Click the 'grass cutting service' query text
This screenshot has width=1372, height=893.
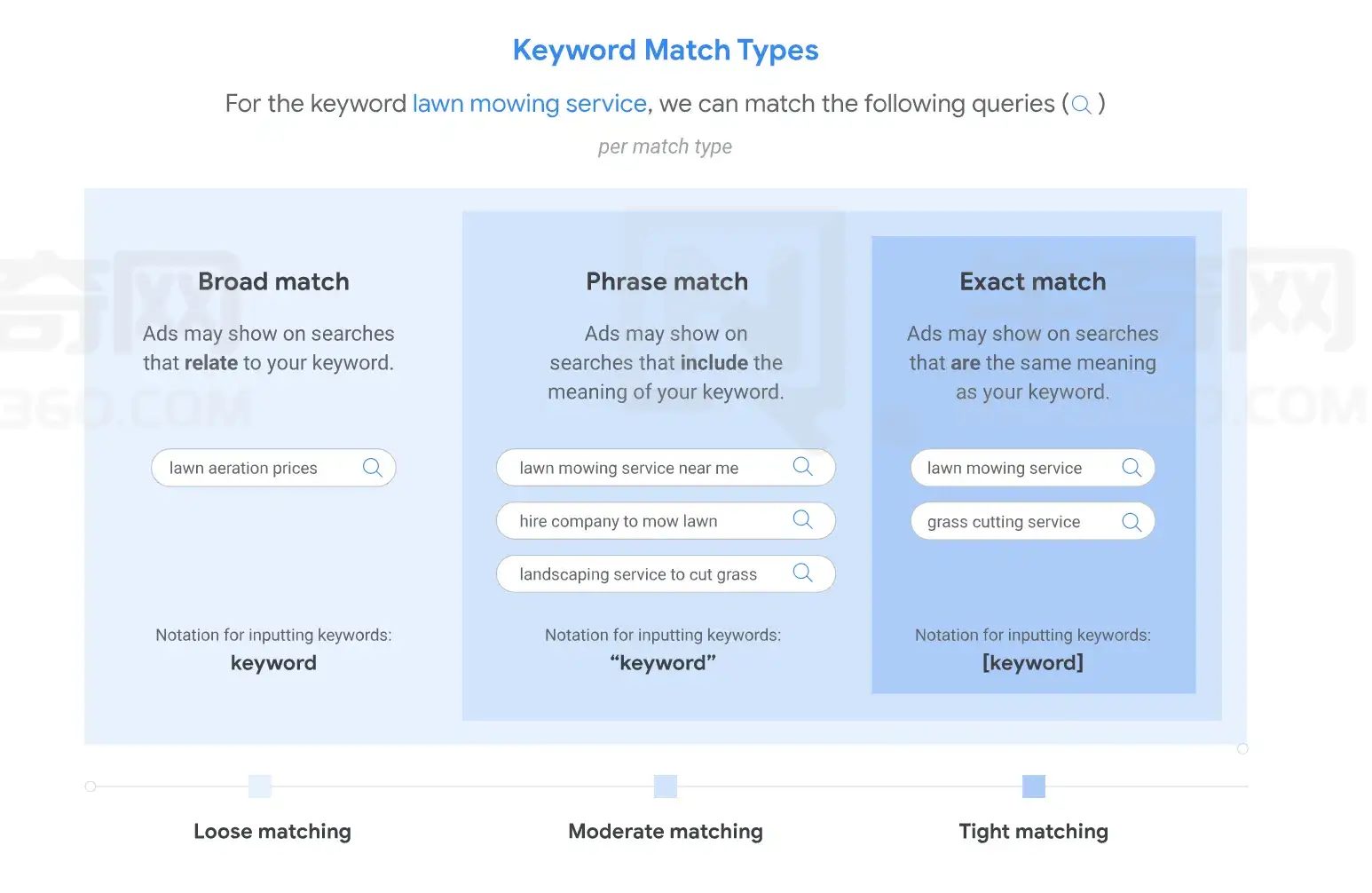pos(1003,522)
